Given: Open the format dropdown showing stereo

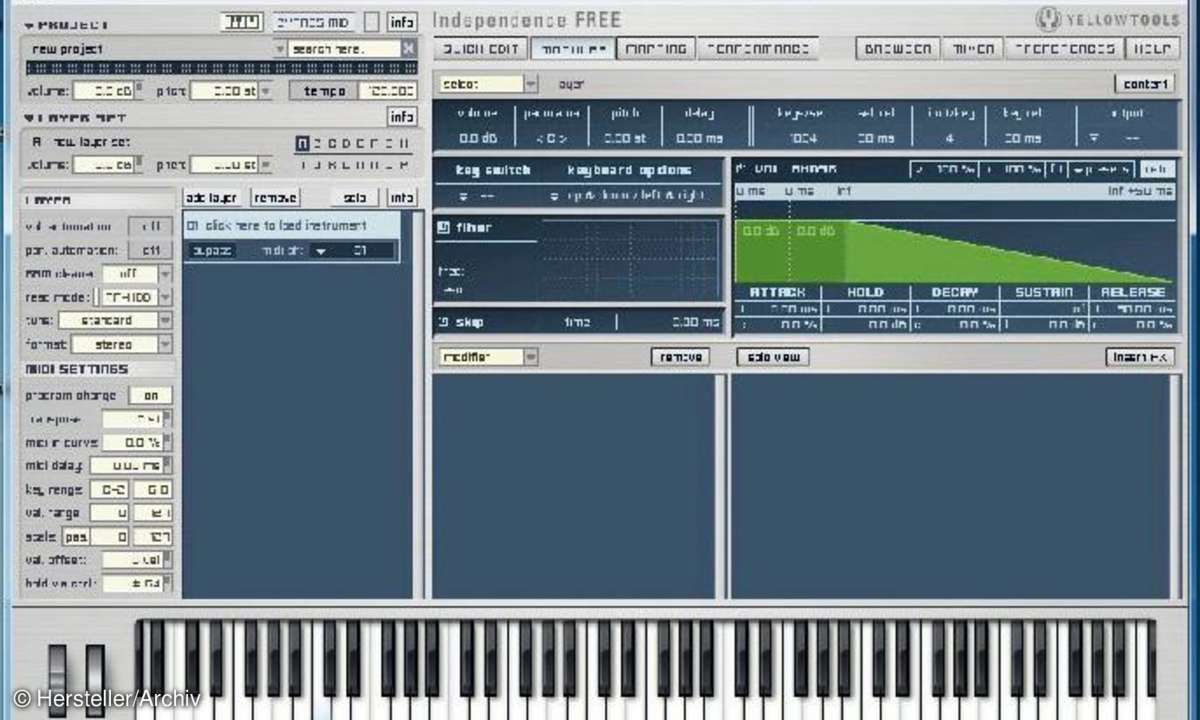Looking at the screenshot, I should tap(165, 345).
